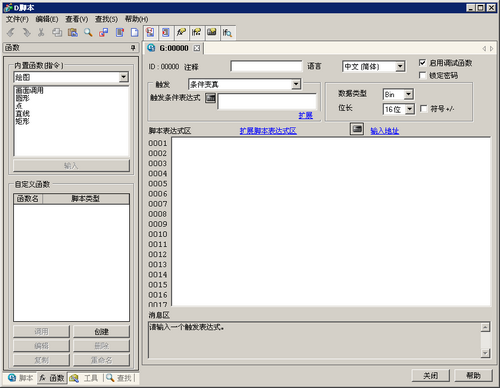Click keypad icon left of 输入地址
Image resolution: width=500 pixels, height=388 pixels.
(x=357, y=129)
